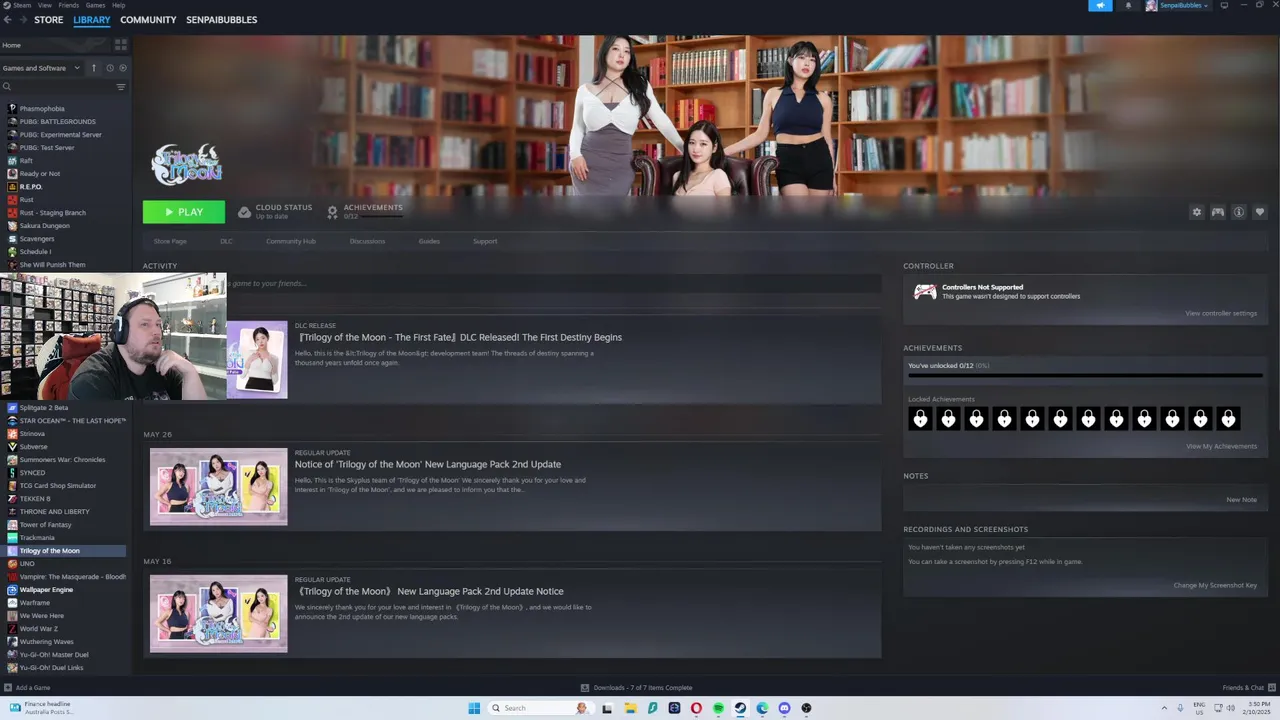Open the Store Page link
The width and height of the screenshot is (1280, 720).
click(170, 241)
